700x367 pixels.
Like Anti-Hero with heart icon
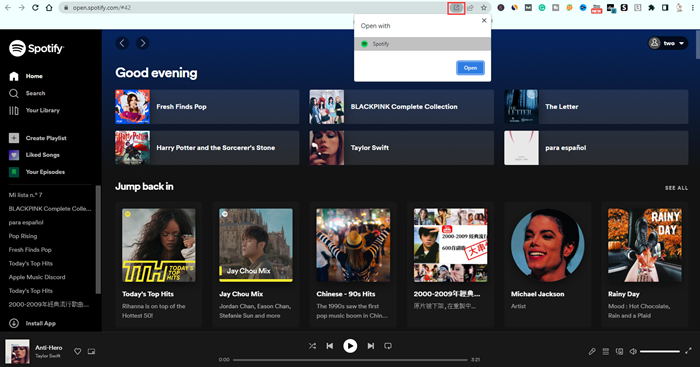(x=78, y=351)
